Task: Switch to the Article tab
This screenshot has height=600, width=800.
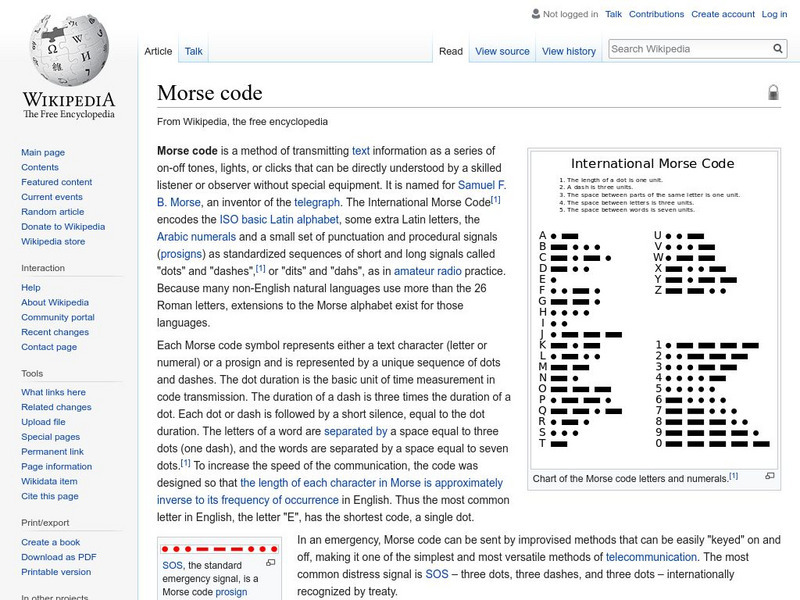Action: click(158, 51)
